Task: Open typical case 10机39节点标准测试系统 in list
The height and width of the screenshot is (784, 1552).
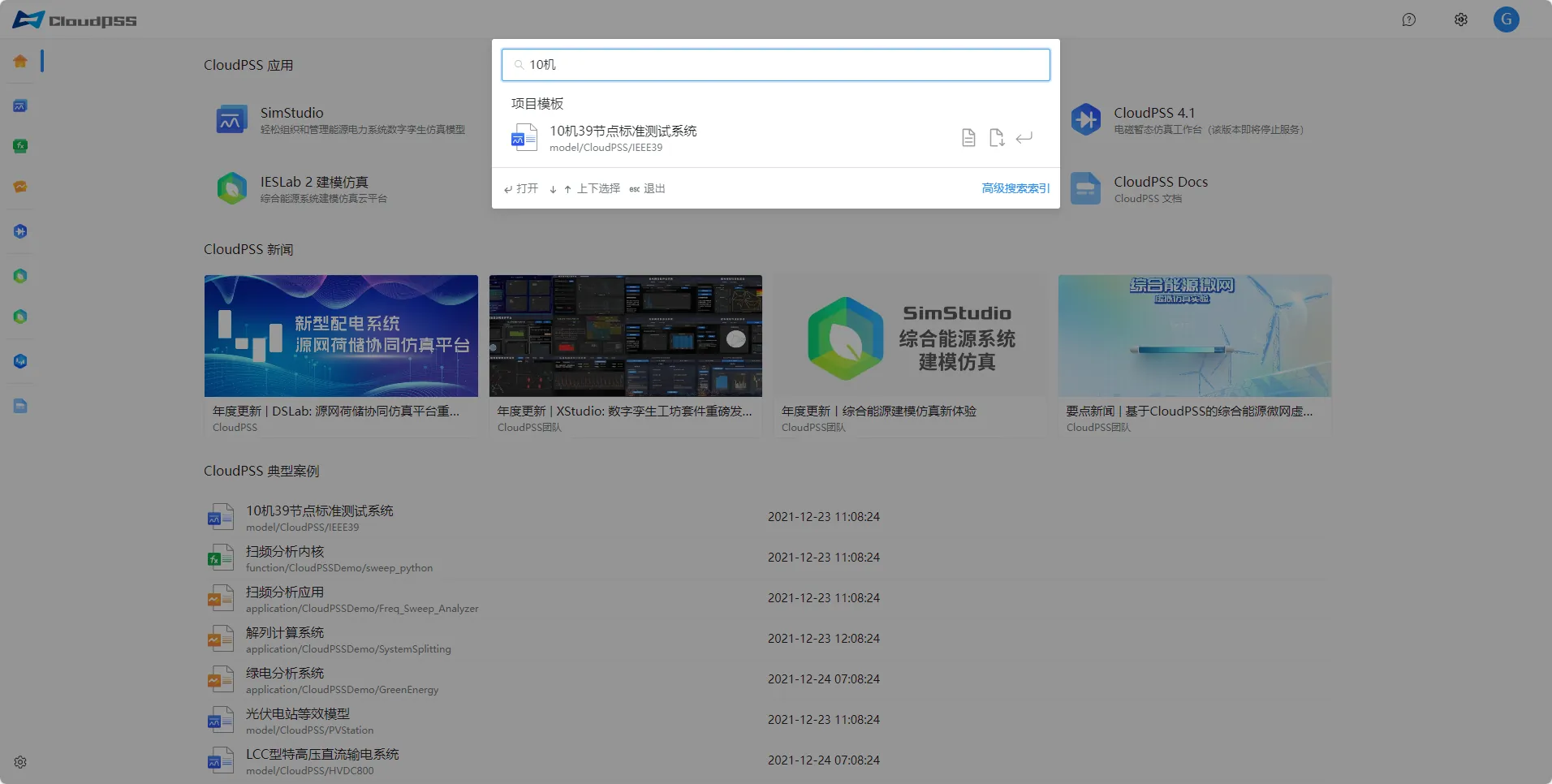Action: tap(320, 510)
